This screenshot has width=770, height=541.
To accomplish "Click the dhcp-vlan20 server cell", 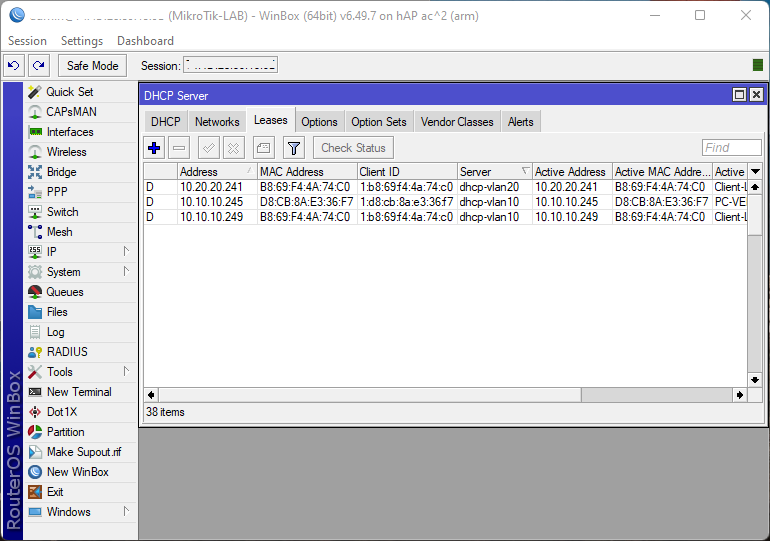I will (x=495, y=187).
